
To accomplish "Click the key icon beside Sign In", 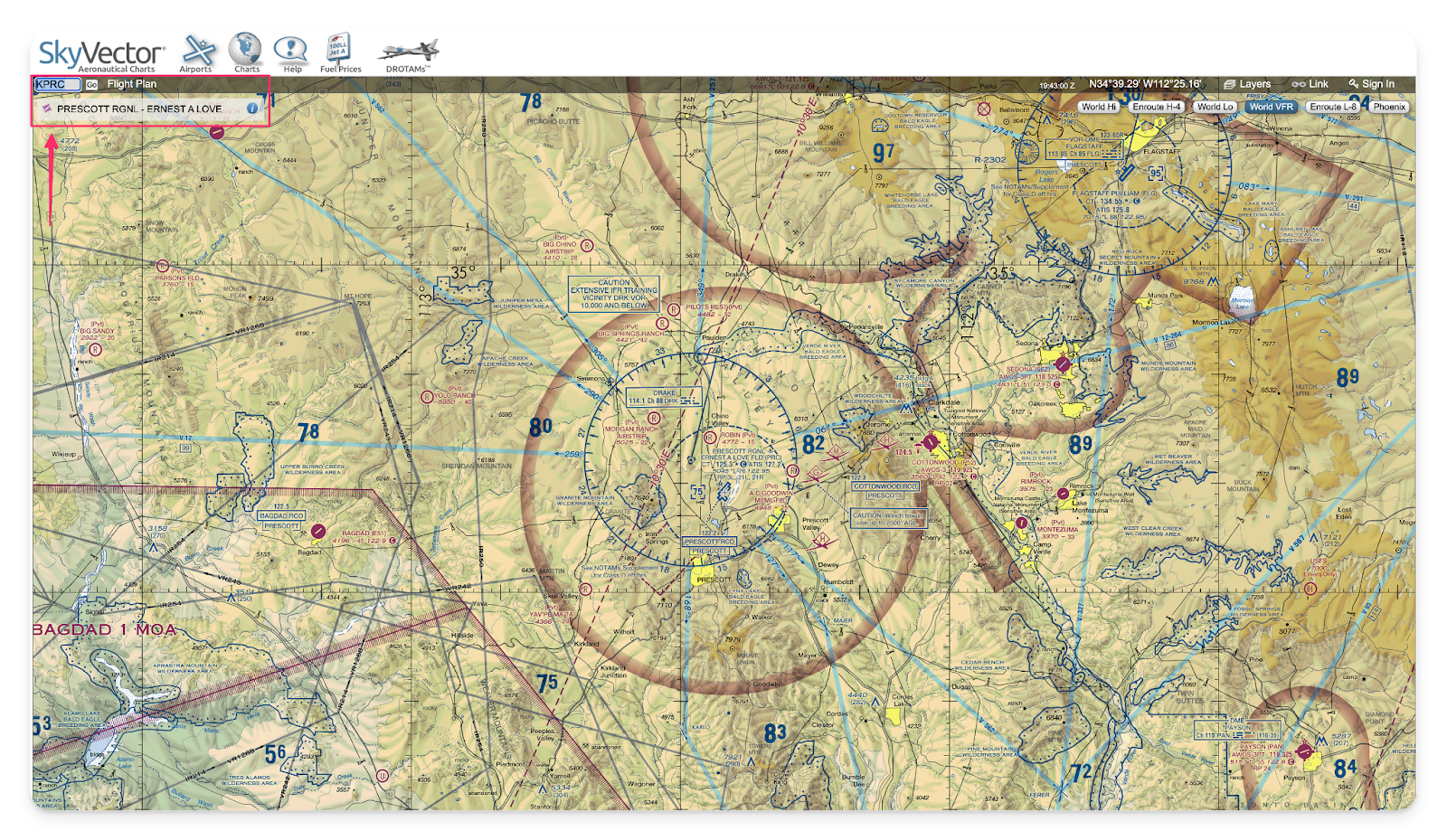I will tap(1354, 84).
